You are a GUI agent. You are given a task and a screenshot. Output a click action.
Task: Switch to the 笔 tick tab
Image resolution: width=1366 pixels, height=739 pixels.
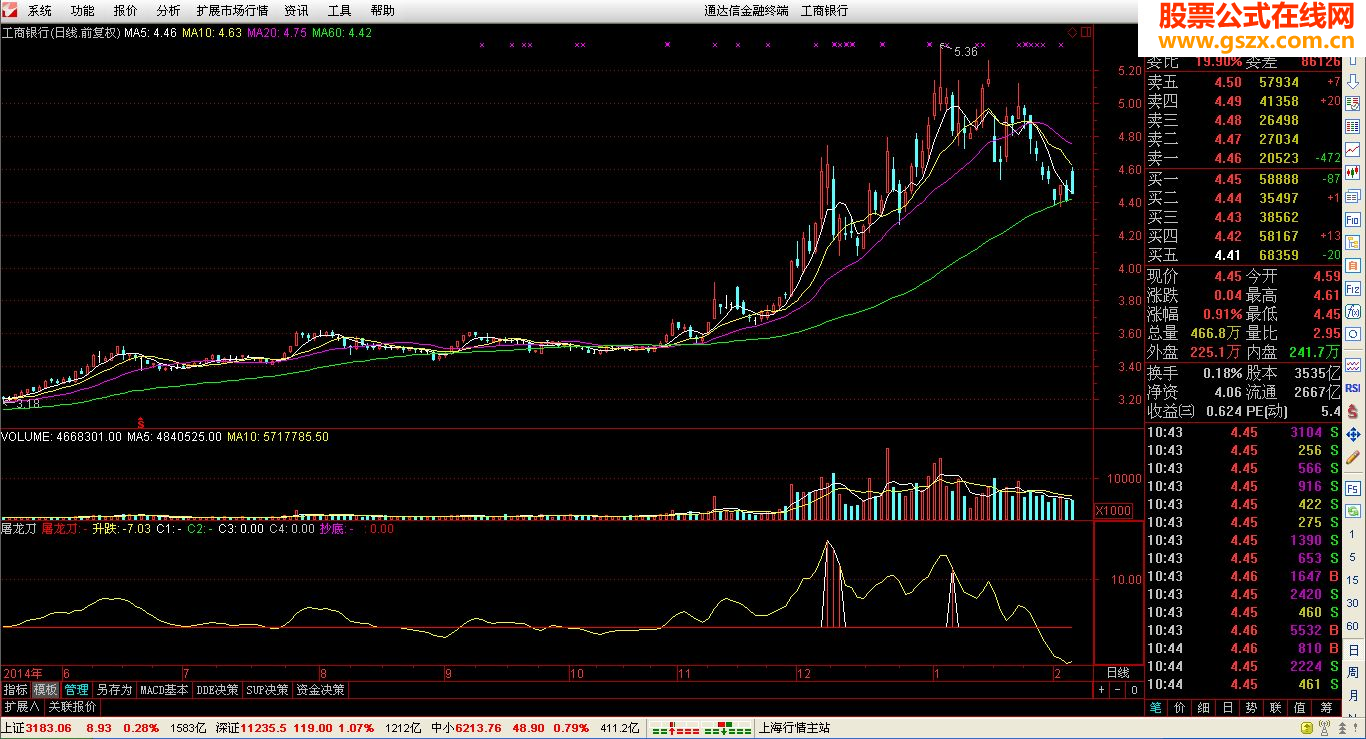coord(1155,707)
